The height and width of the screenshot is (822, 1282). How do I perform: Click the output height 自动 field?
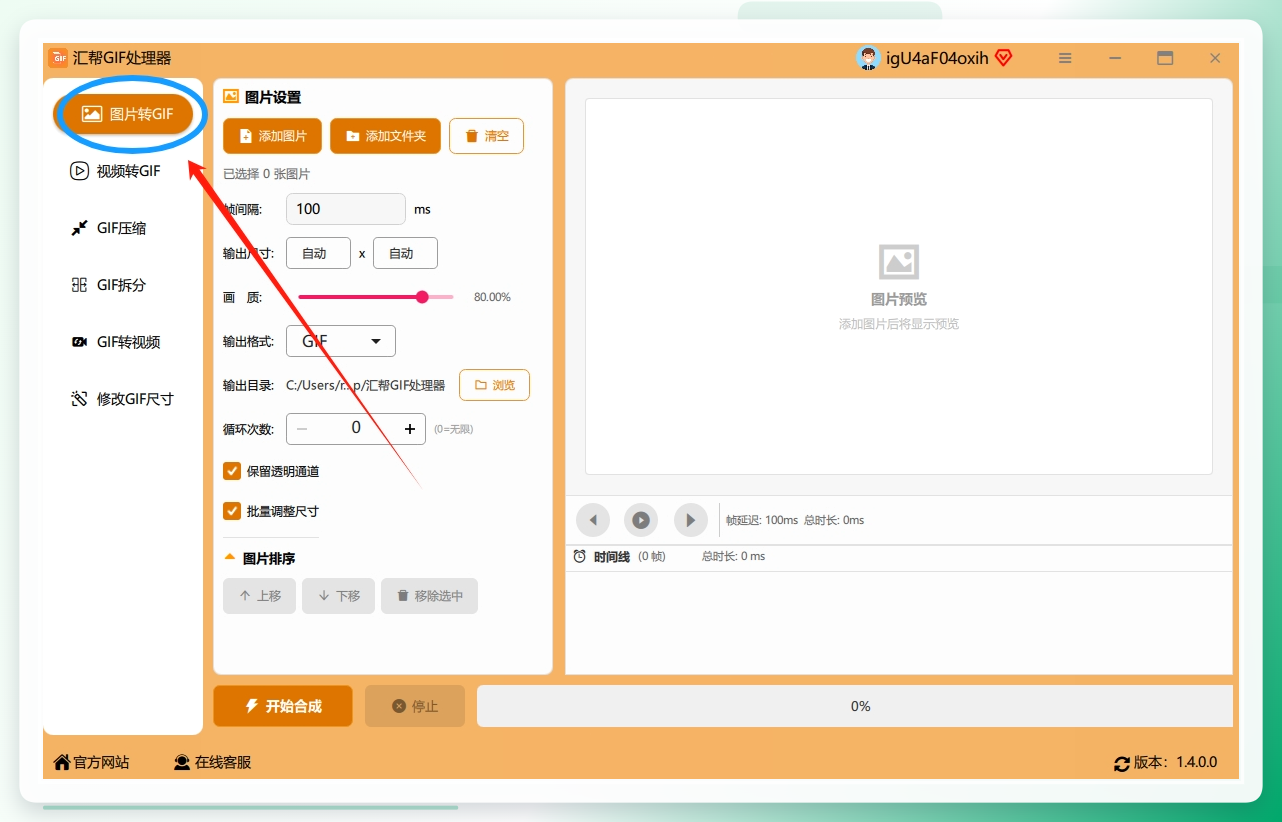pos(405,253)
